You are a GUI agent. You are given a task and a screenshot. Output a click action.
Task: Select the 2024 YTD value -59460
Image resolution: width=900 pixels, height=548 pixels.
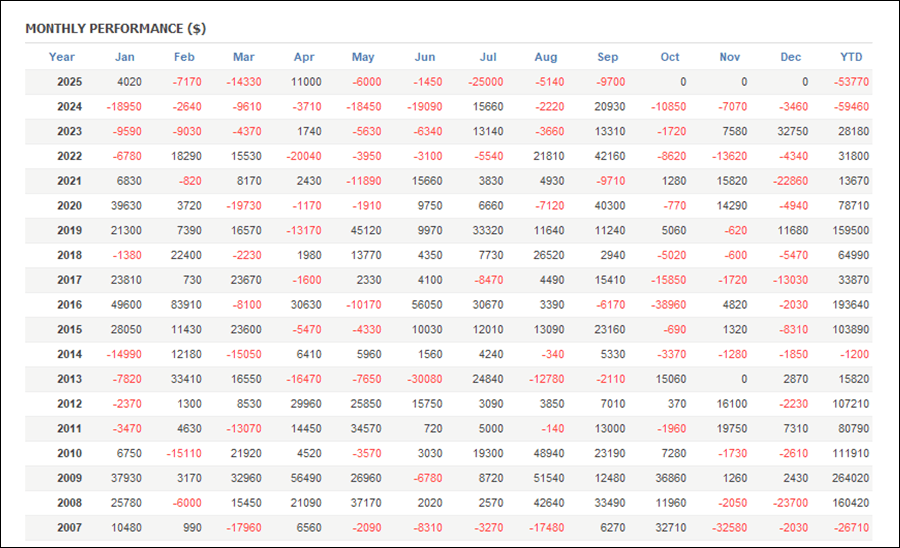tap(849, 107)
